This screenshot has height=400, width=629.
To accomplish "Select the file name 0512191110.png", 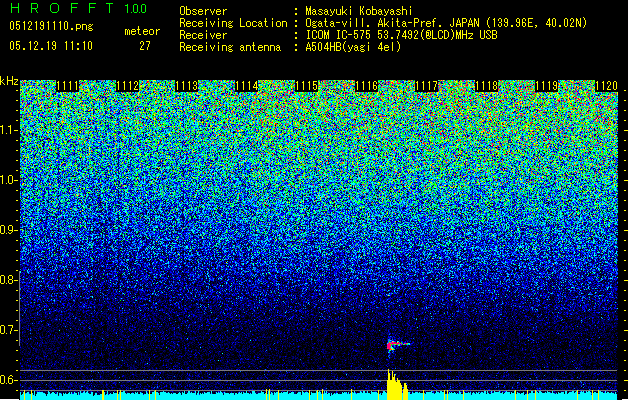I will click(51, 26).
